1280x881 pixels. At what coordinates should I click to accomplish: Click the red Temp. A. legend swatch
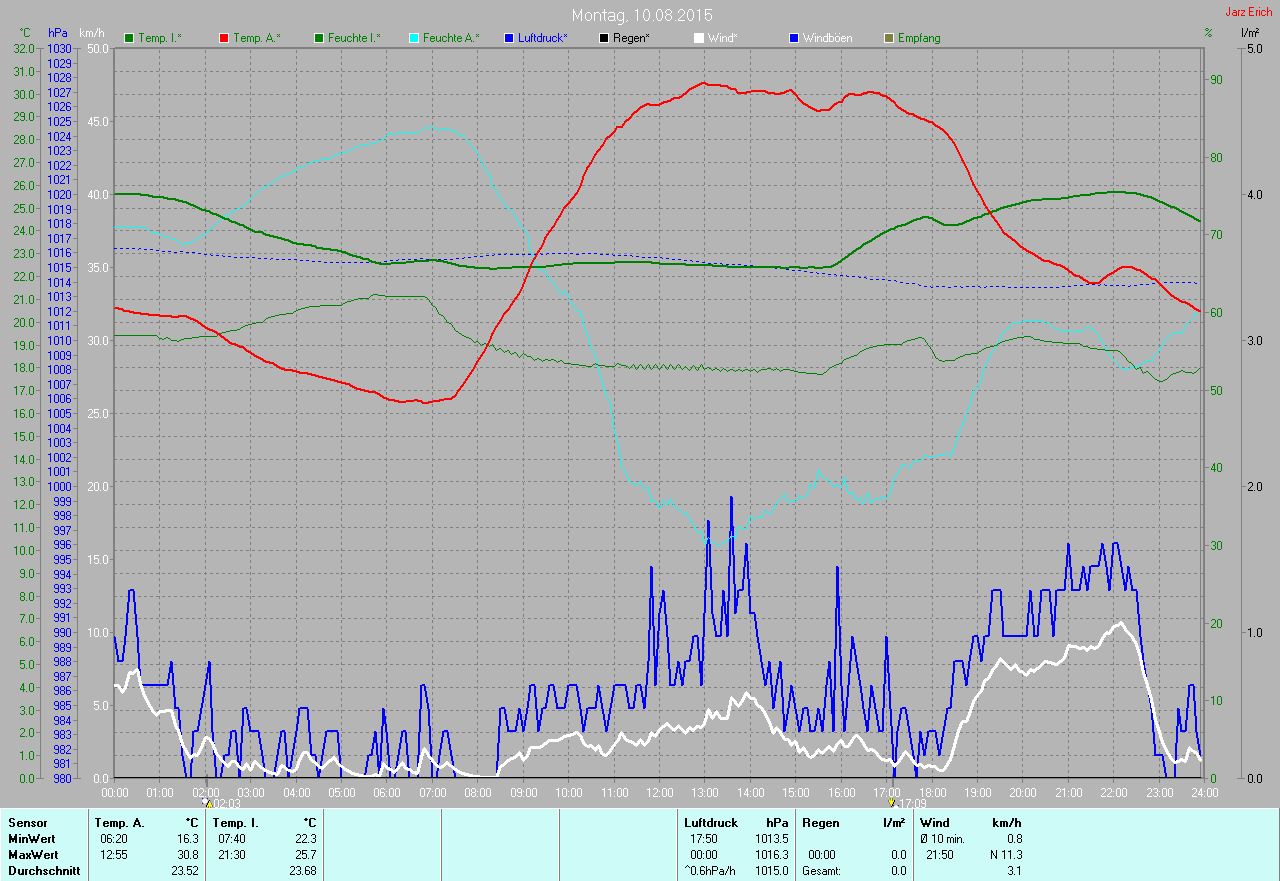tap(224, 38)
